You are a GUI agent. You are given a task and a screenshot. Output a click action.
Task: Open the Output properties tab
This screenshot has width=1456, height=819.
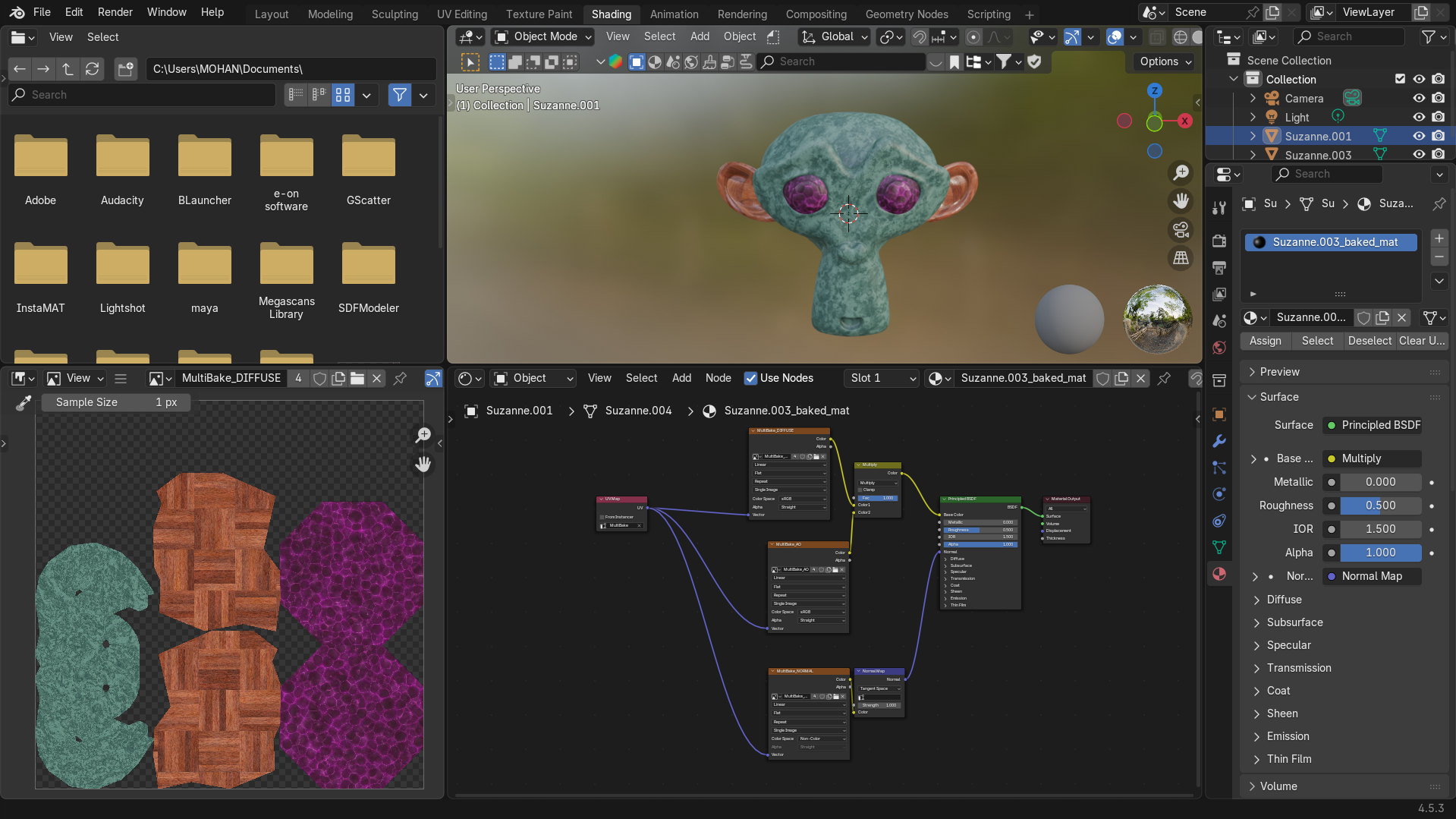[x=1219, y=267]
